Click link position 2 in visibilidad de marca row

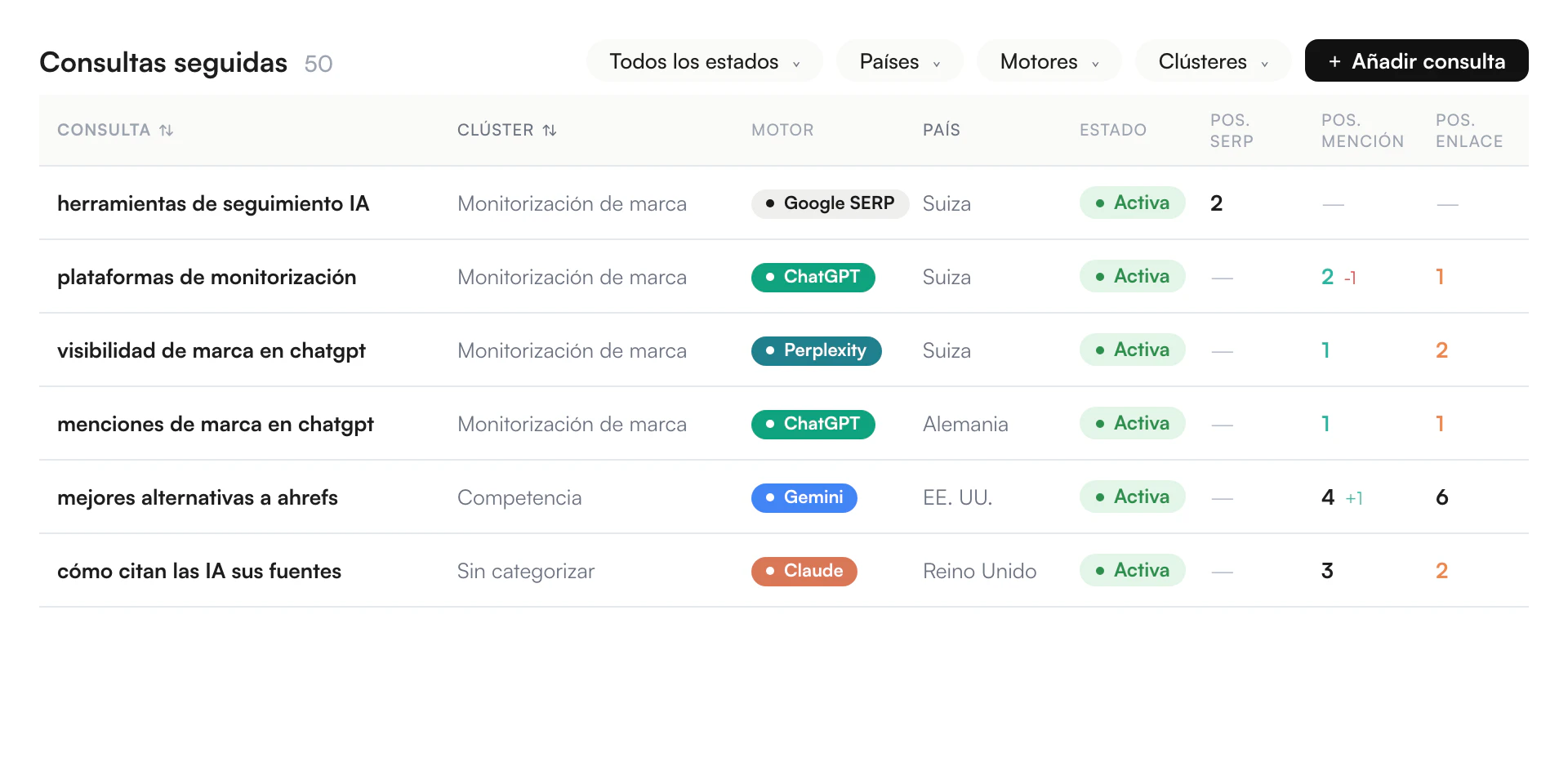[x=1441, y=350]
